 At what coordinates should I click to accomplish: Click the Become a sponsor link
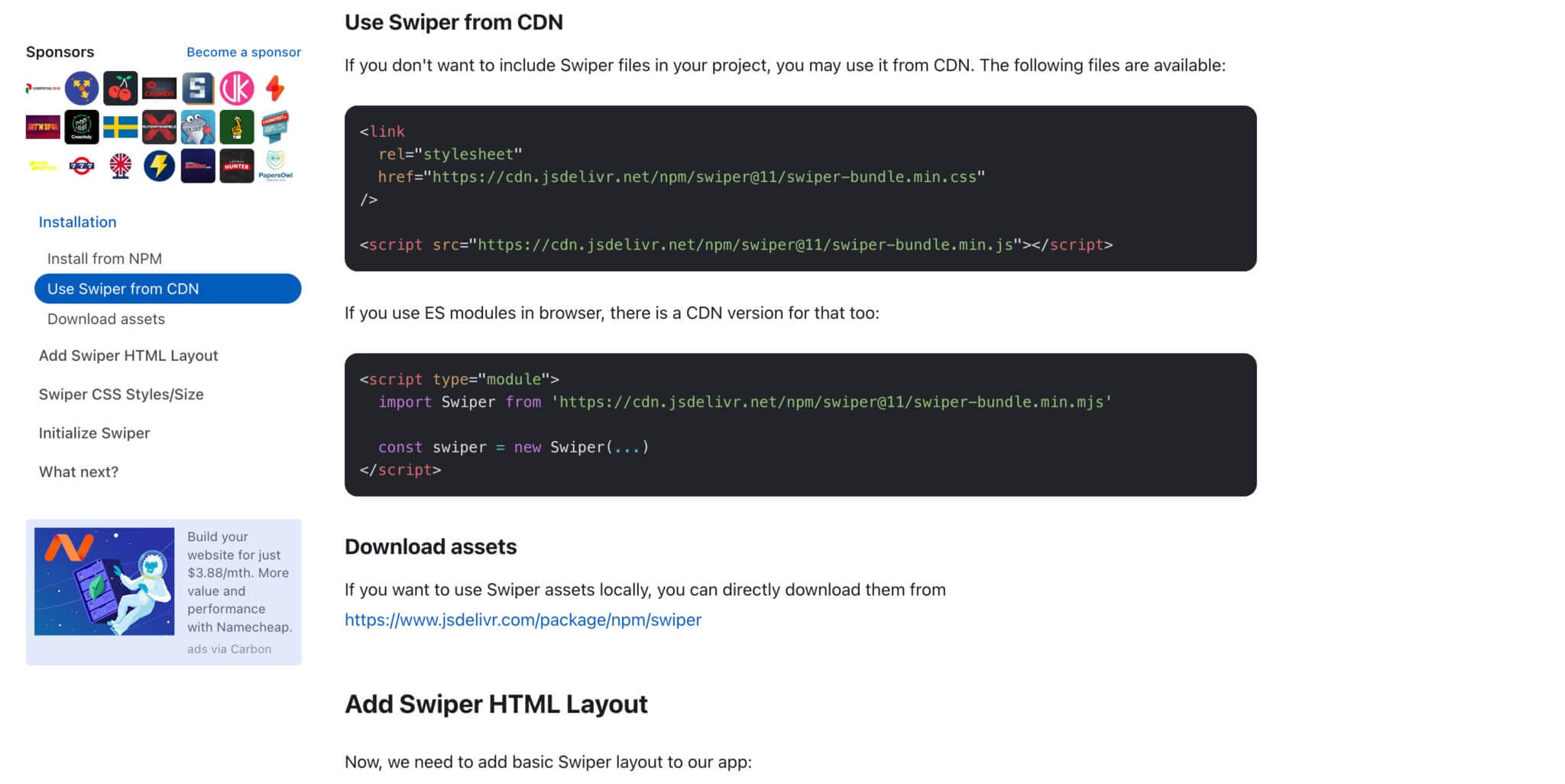point(244,52)
